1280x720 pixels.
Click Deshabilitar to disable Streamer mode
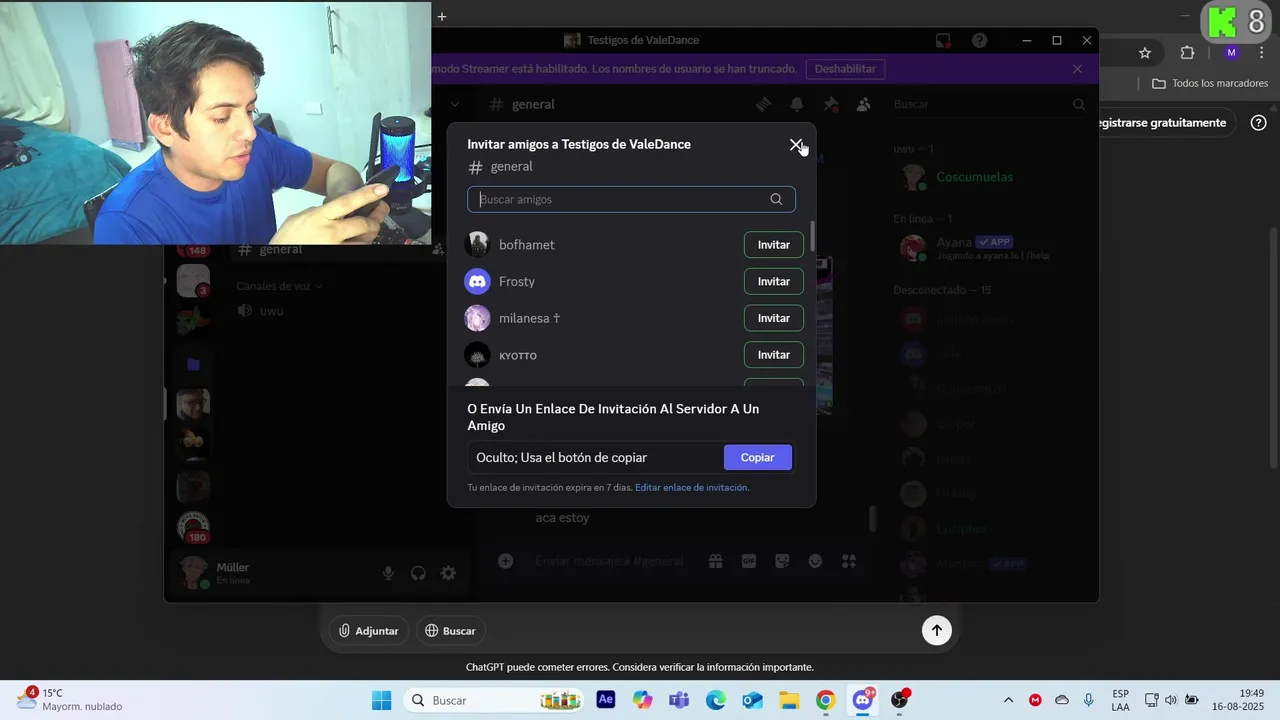click(x=845, y=69)
